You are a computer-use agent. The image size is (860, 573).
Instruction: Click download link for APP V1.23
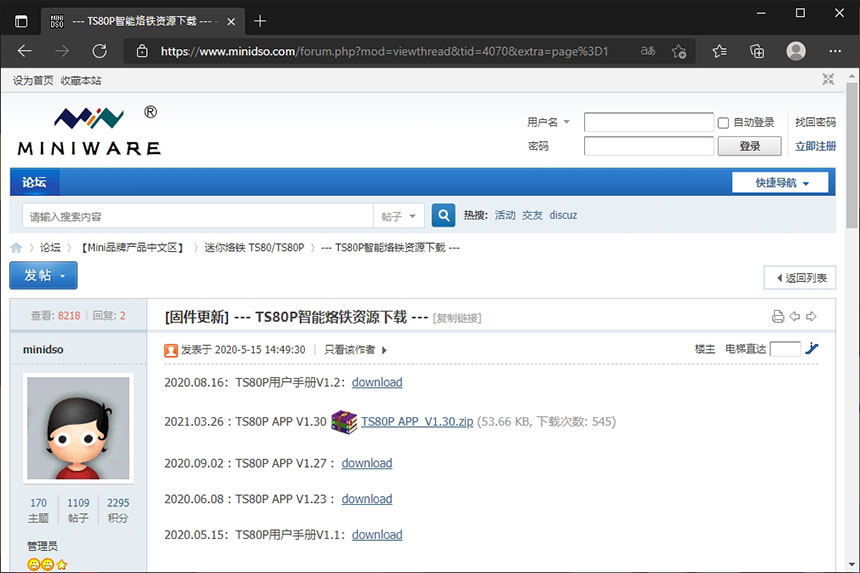[x=367, y=498]
